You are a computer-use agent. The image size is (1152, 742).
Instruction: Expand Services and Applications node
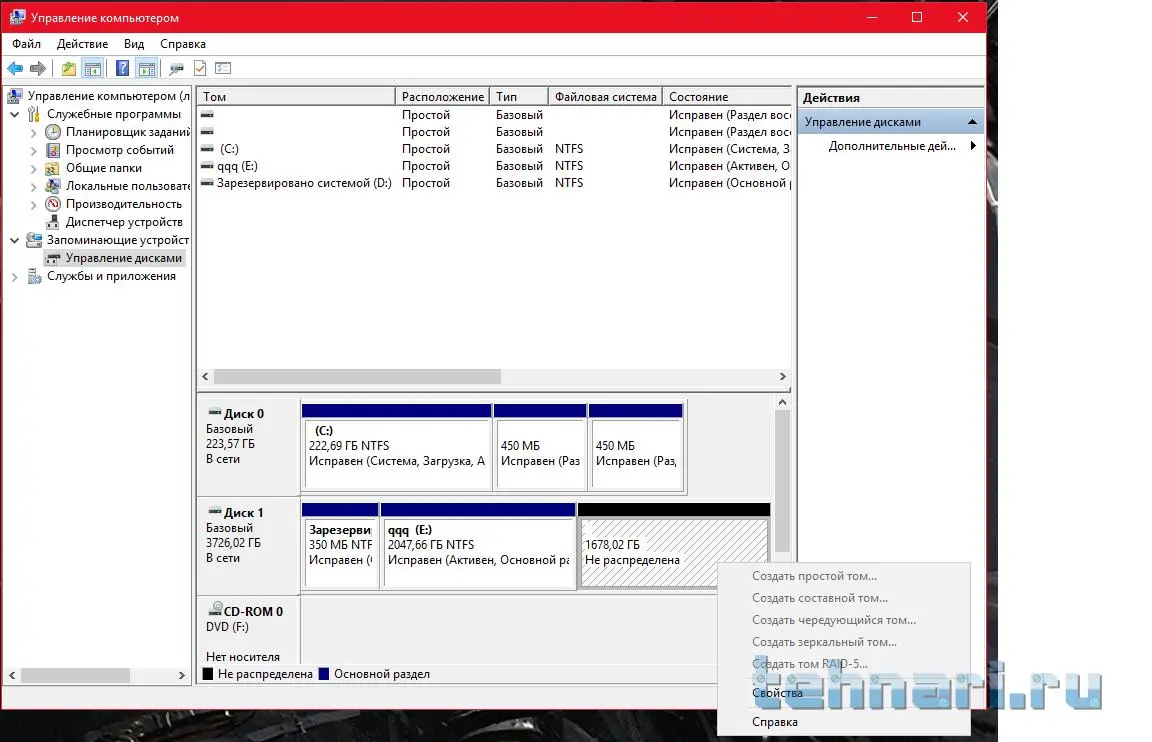tap(14, 276)
